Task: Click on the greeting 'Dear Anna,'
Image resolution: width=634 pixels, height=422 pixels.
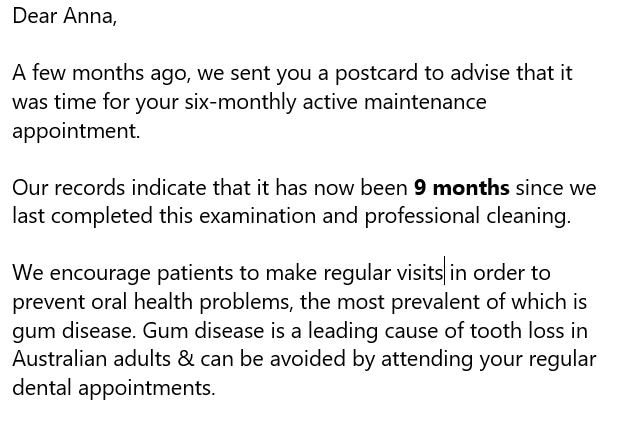Action: [x=65, y=17]
